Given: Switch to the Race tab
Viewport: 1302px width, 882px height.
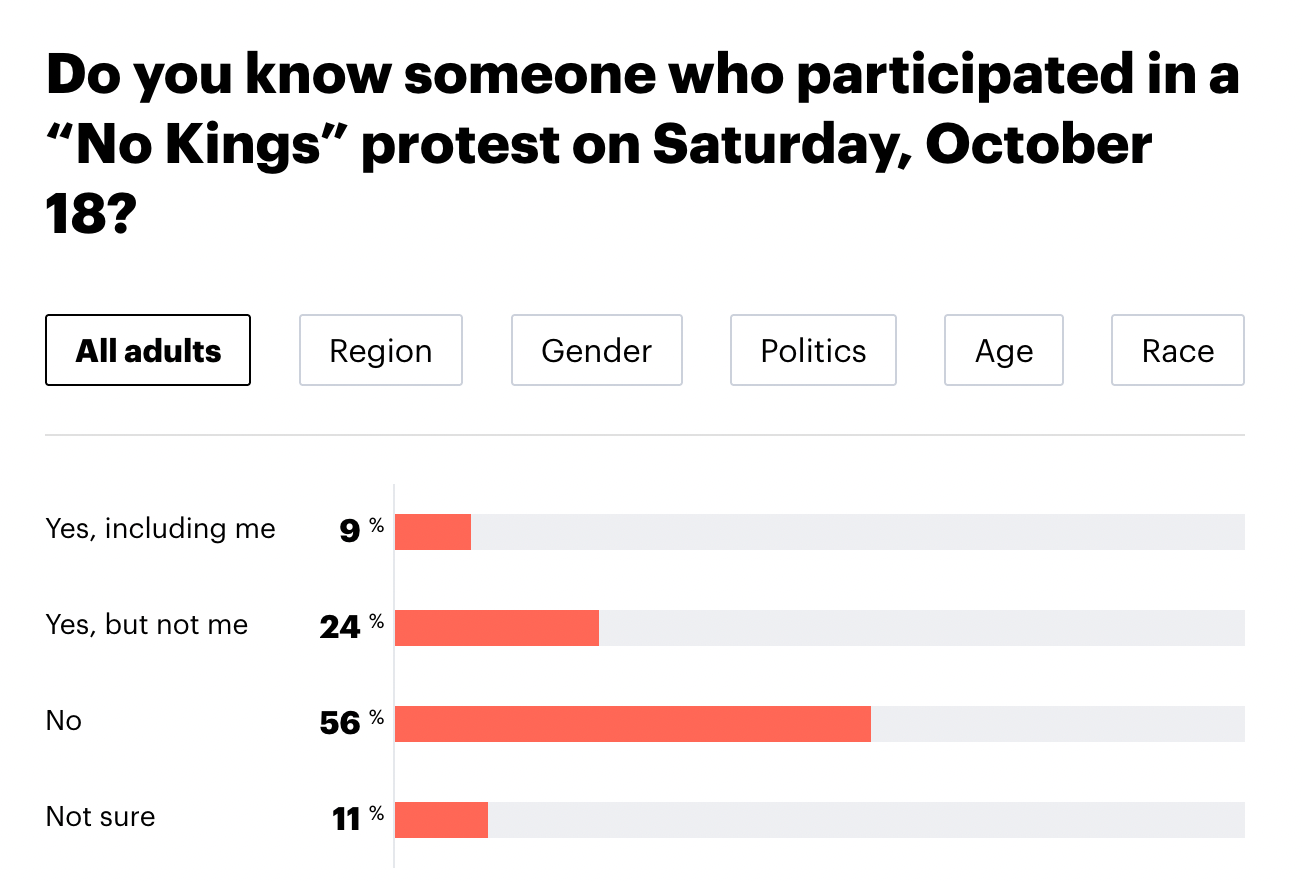Looking at the screenshot, I should pyautogui.click(x=1178, y=351).
